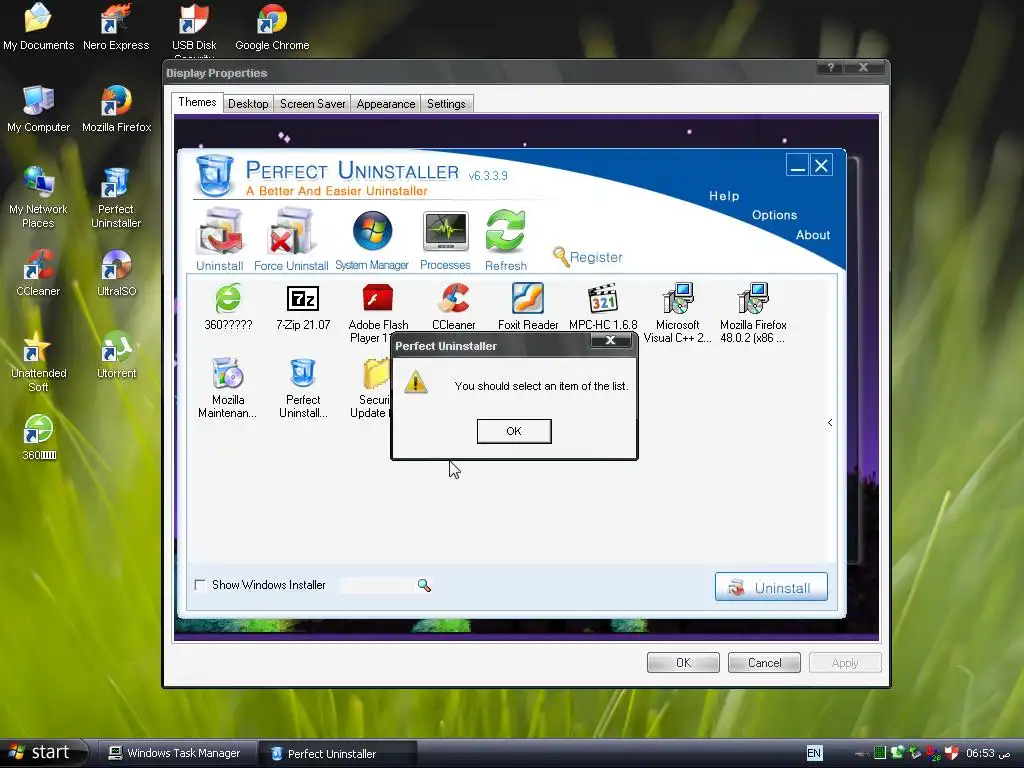Open the Settings tab

pyautogui.click(x=446, y=104)
